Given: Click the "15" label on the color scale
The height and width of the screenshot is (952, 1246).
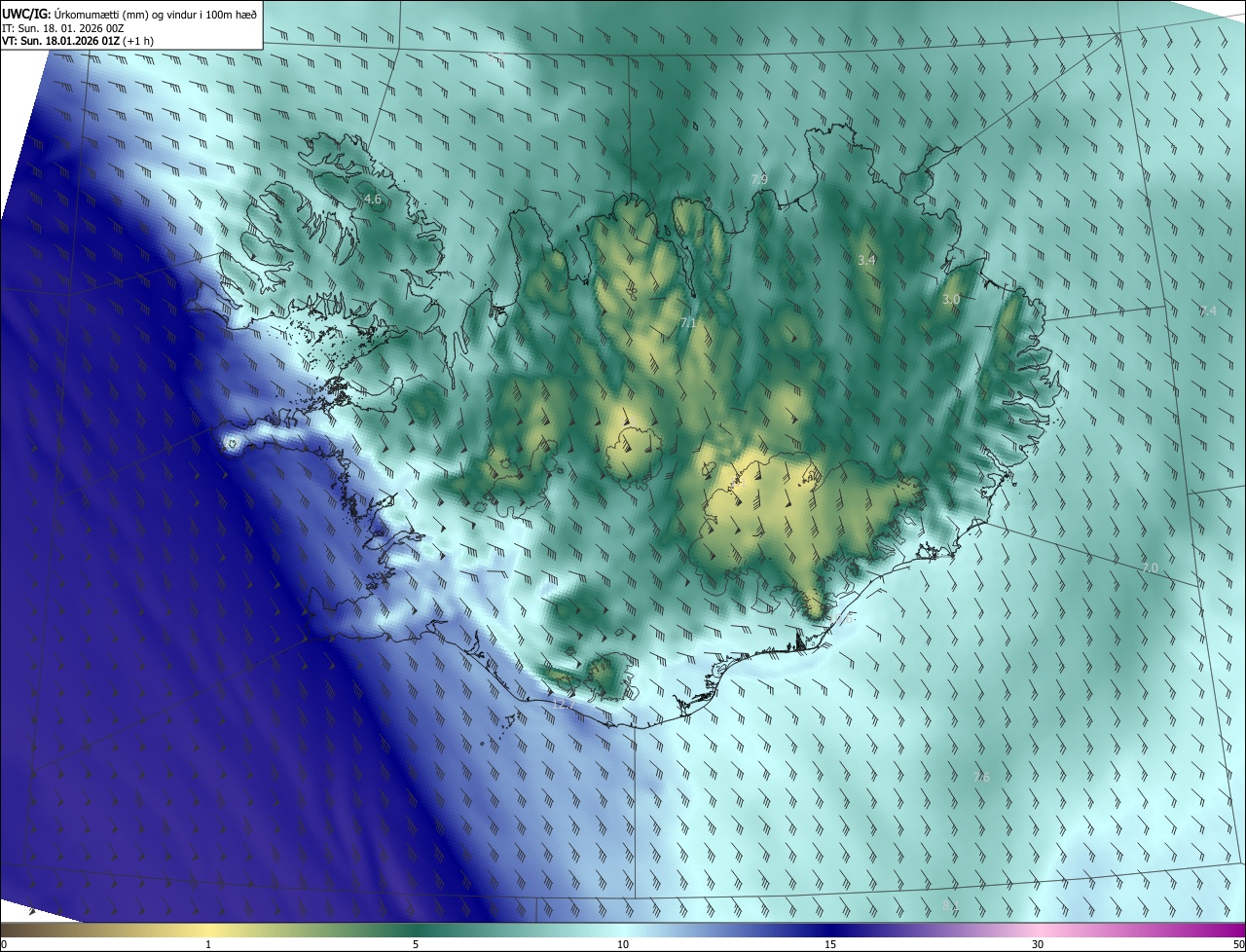Looking at the screenshot, I should 830,944.
